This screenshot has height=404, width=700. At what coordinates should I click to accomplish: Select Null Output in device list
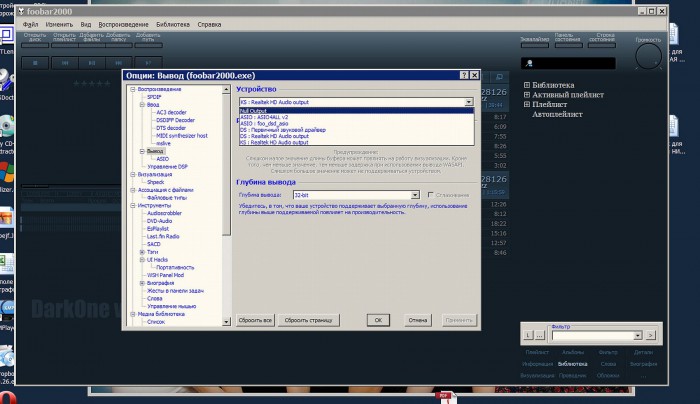(x=356, y=111)
